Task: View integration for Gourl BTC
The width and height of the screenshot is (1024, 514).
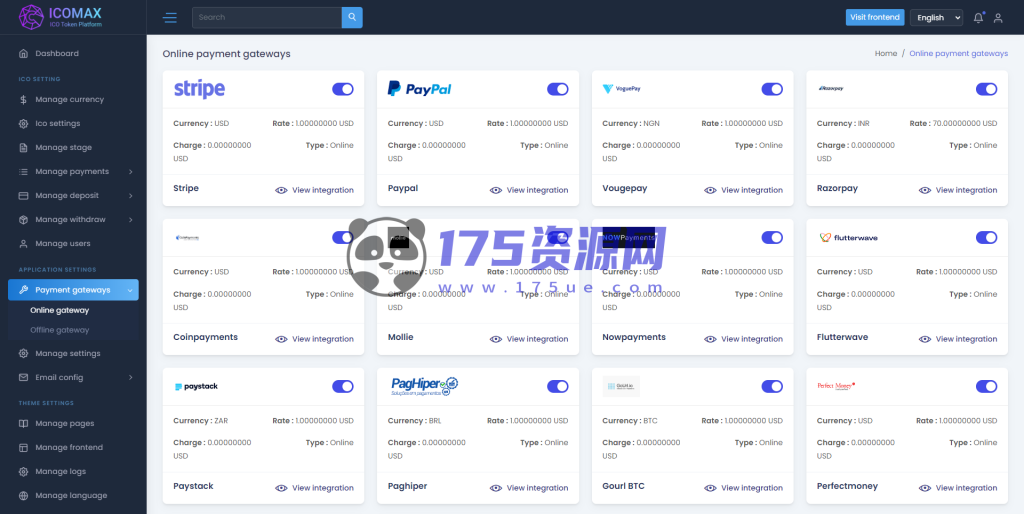Action: click(744, 488)
